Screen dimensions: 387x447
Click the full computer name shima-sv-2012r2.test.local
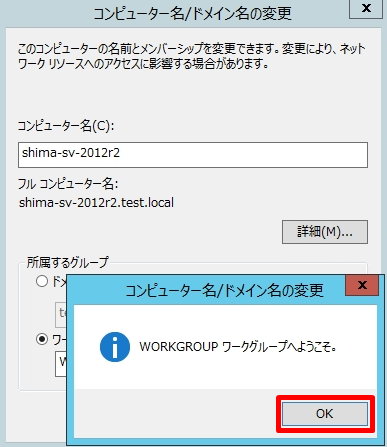[x=96, y=203]
